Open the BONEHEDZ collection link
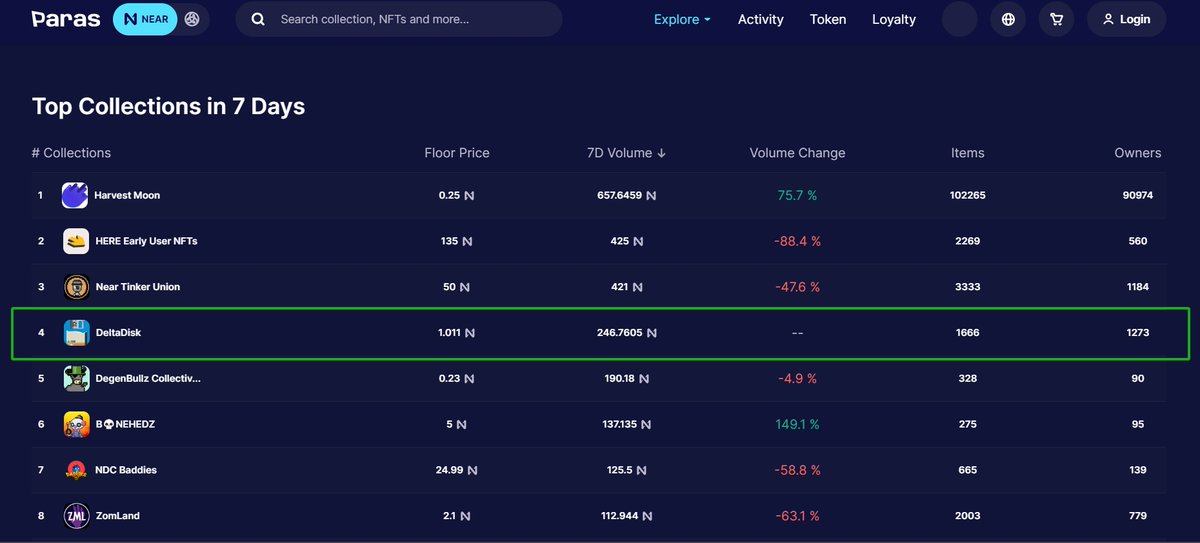 click(x=124, y=424)
